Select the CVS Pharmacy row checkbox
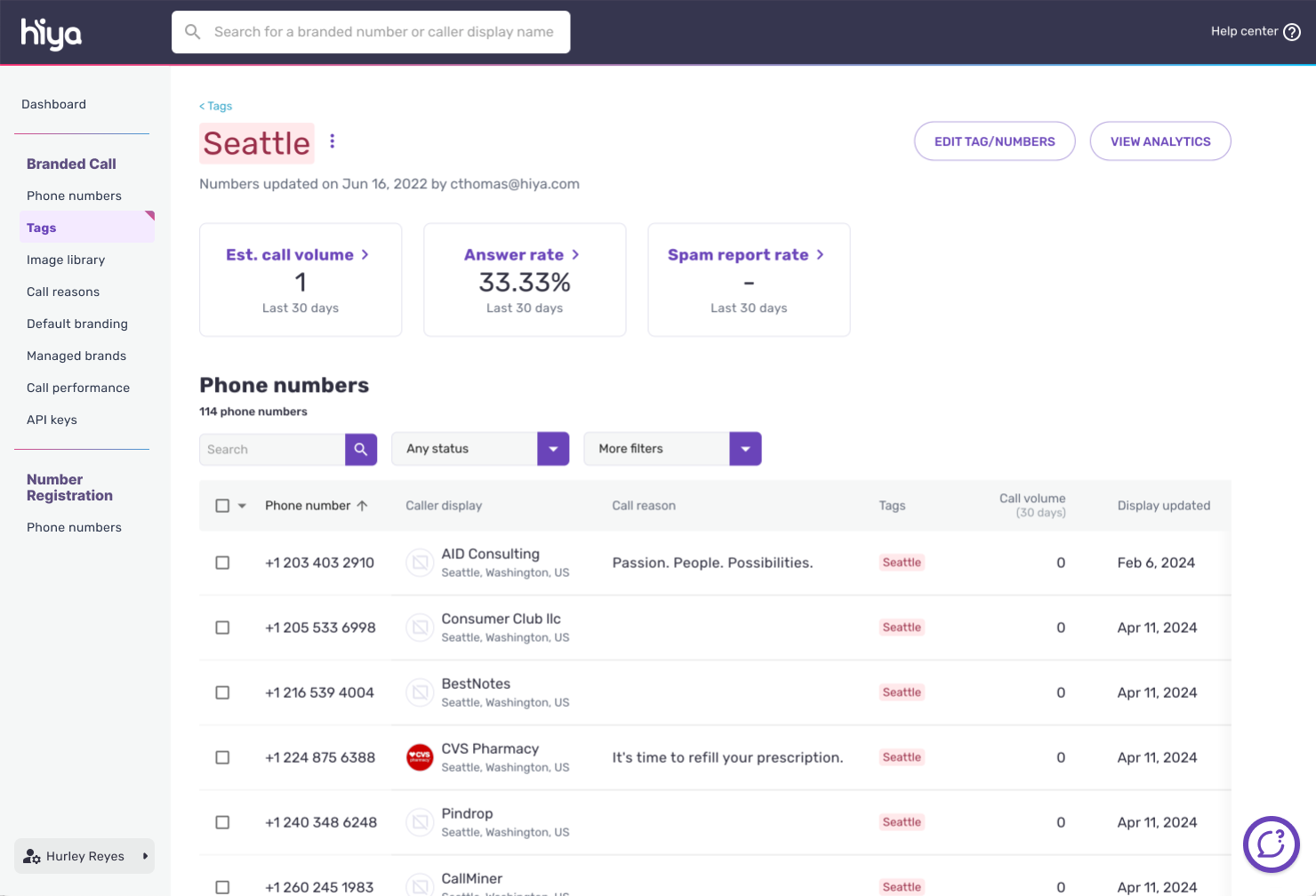The image size is (1316, 896). (222, 757)
